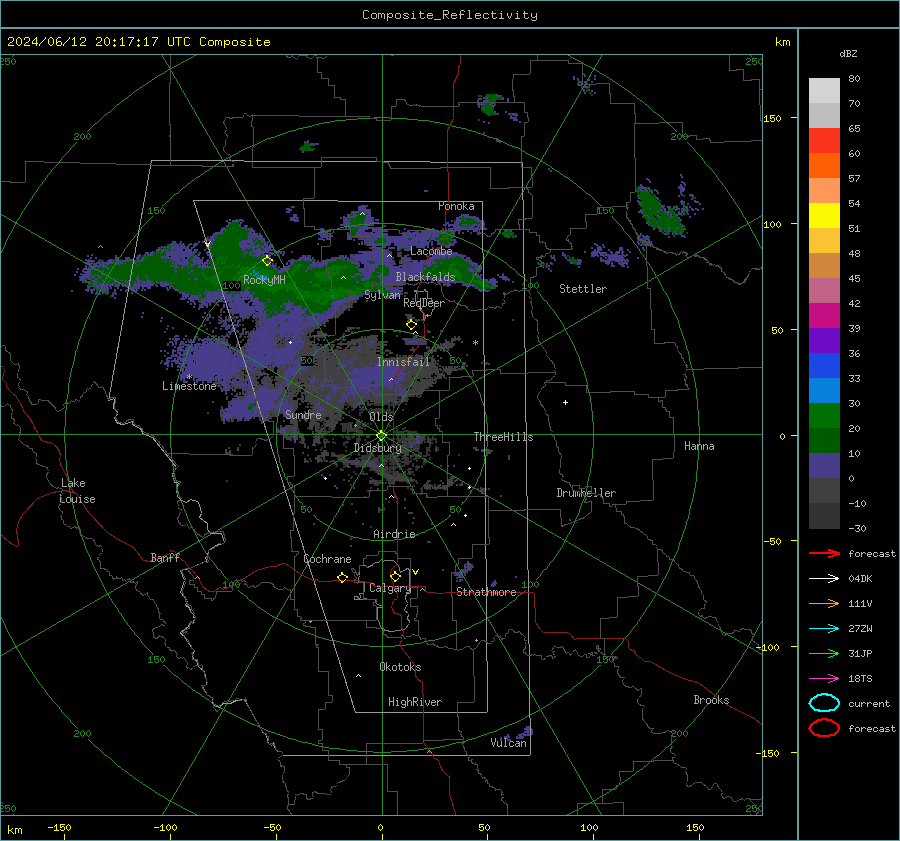Pick the purple 39 dBZ color swatch
The image size is (900, 841).
point(824,340)
